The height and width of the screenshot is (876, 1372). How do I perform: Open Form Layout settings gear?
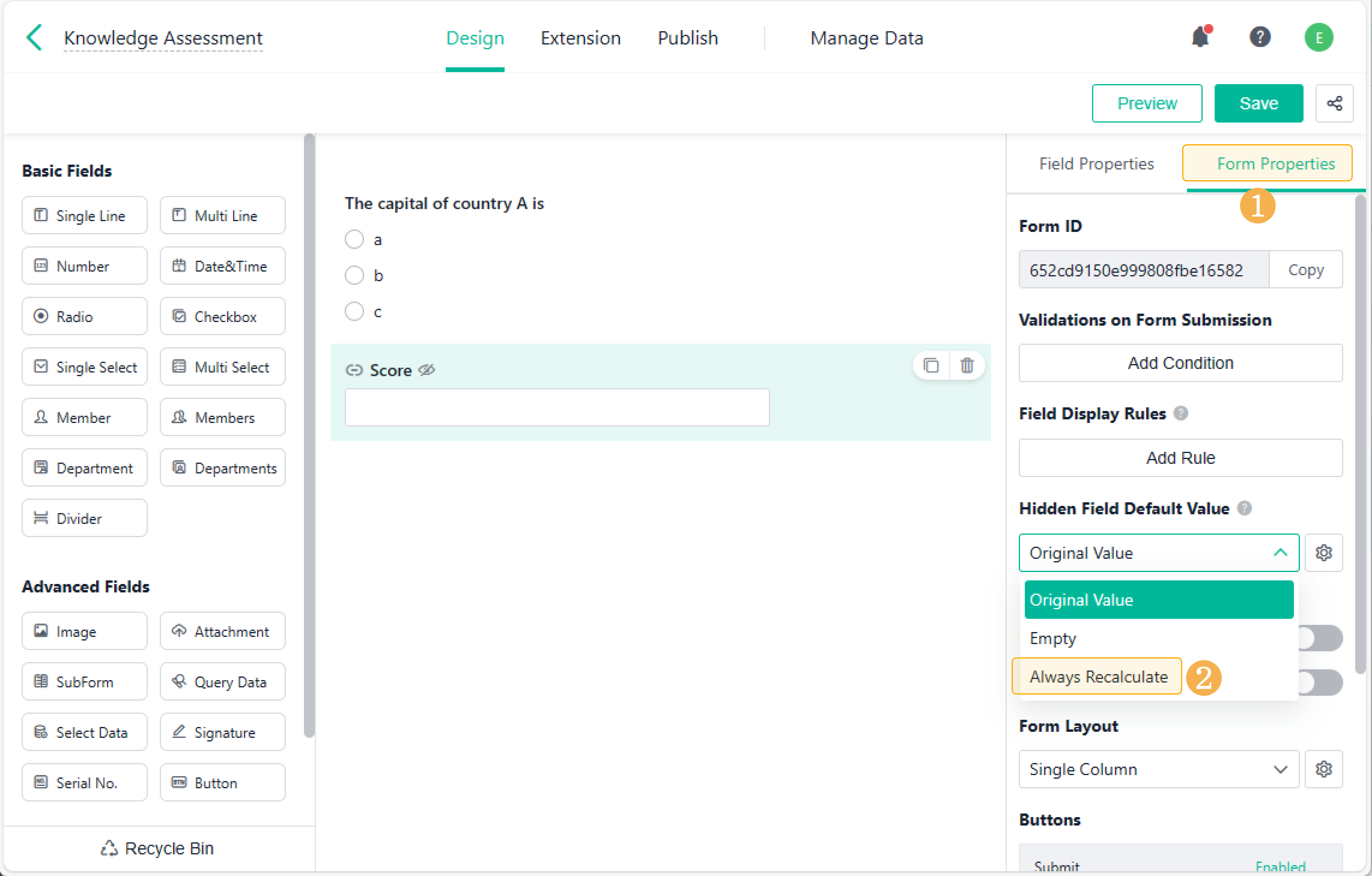[1324, 769]
